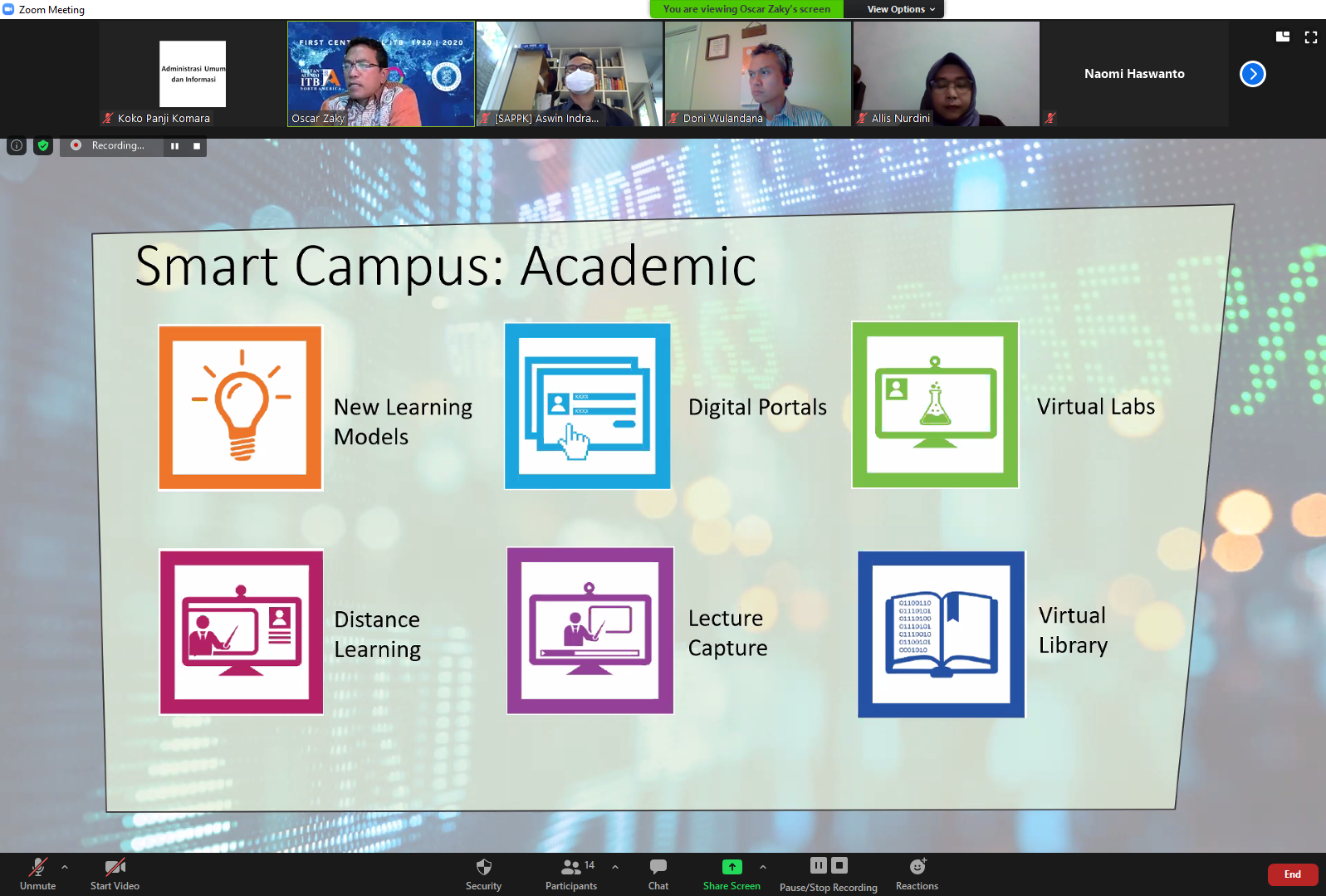The height and width of the screenshot is (896, 1326).
Task: Expand the arrow next to Share Screen
Action: (763, 867)
